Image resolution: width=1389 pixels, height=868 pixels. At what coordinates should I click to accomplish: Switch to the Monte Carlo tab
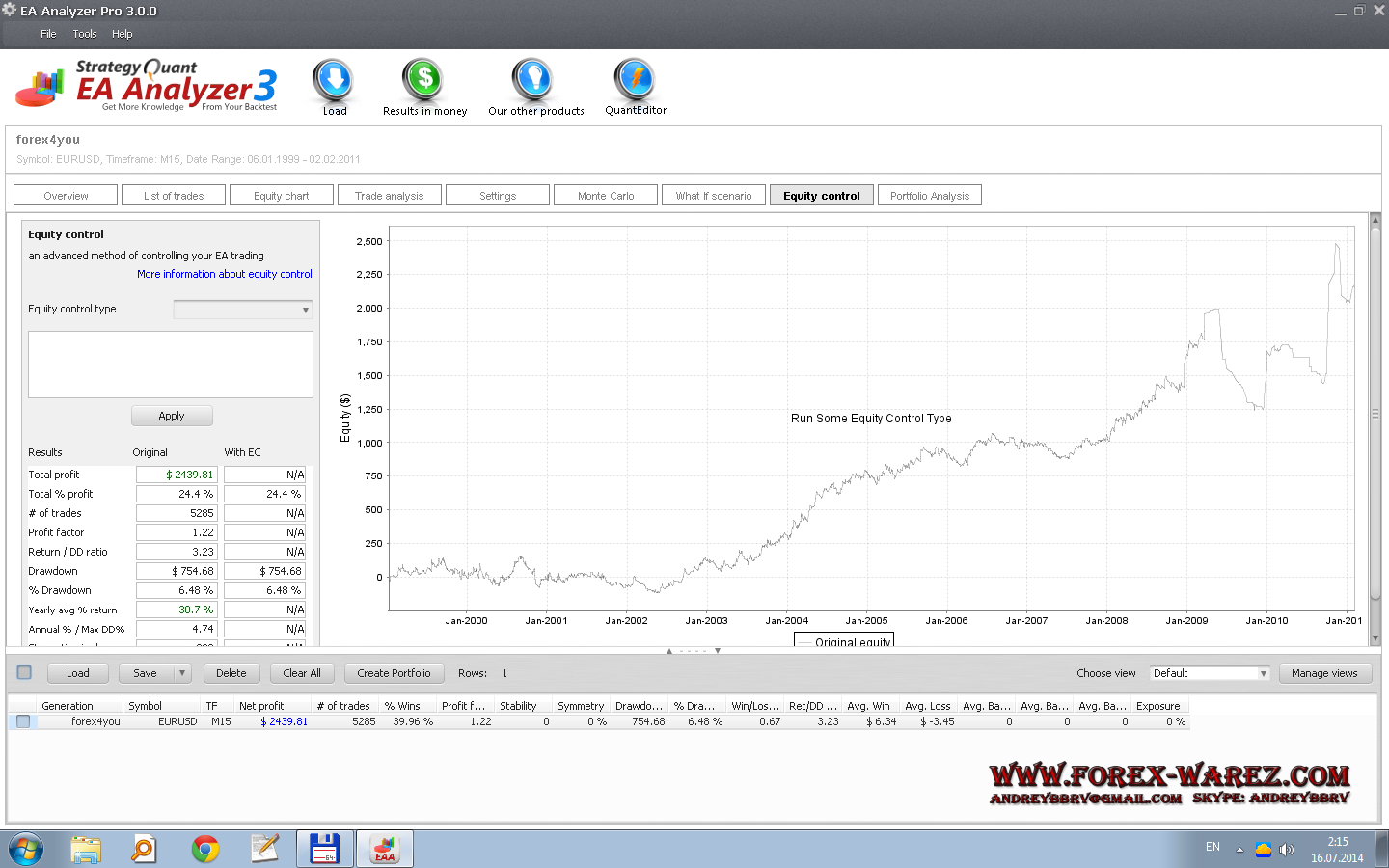tap(606, 196)
